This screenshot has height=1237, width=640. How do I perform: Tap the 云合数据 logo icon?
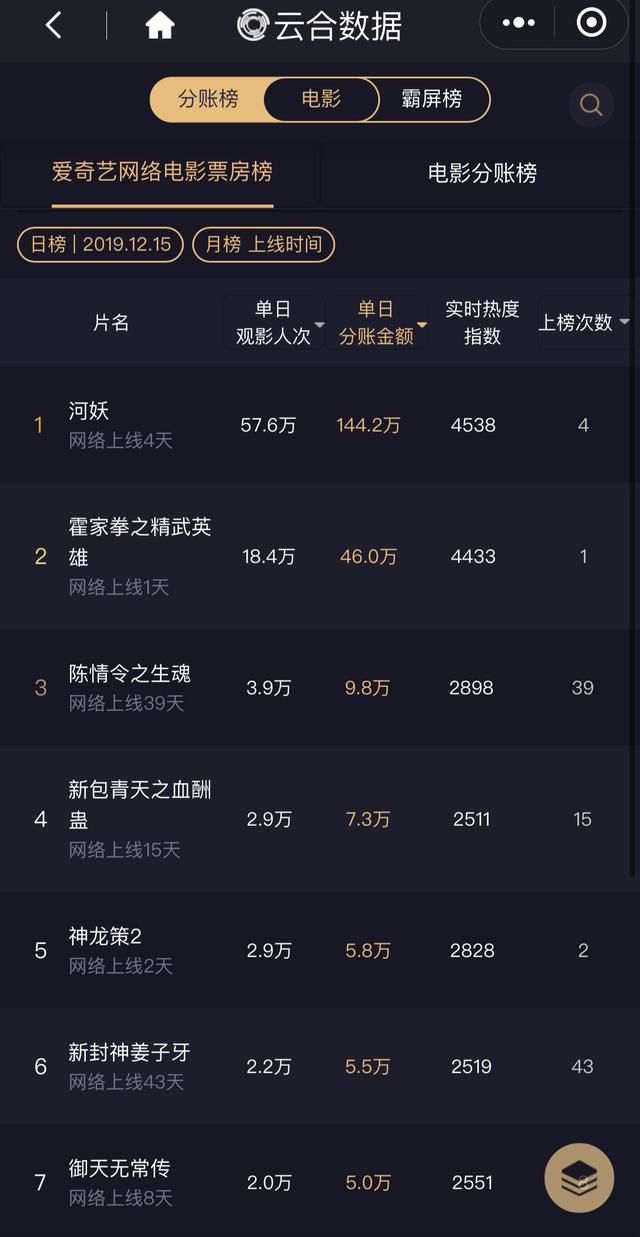253,25
